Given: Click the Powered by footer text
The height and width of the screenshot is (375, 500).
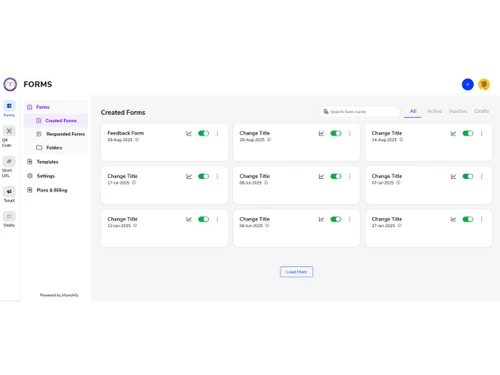Looking at the screenshot, I should (59, 295).
